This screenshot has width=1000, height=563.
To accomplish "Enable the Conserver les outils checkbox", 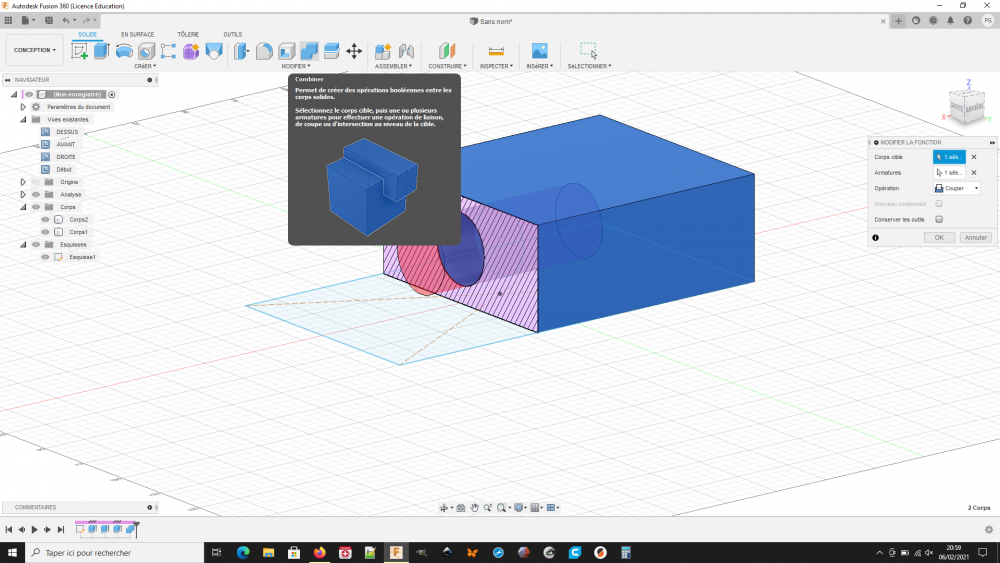I will click(x=939, y=219).
